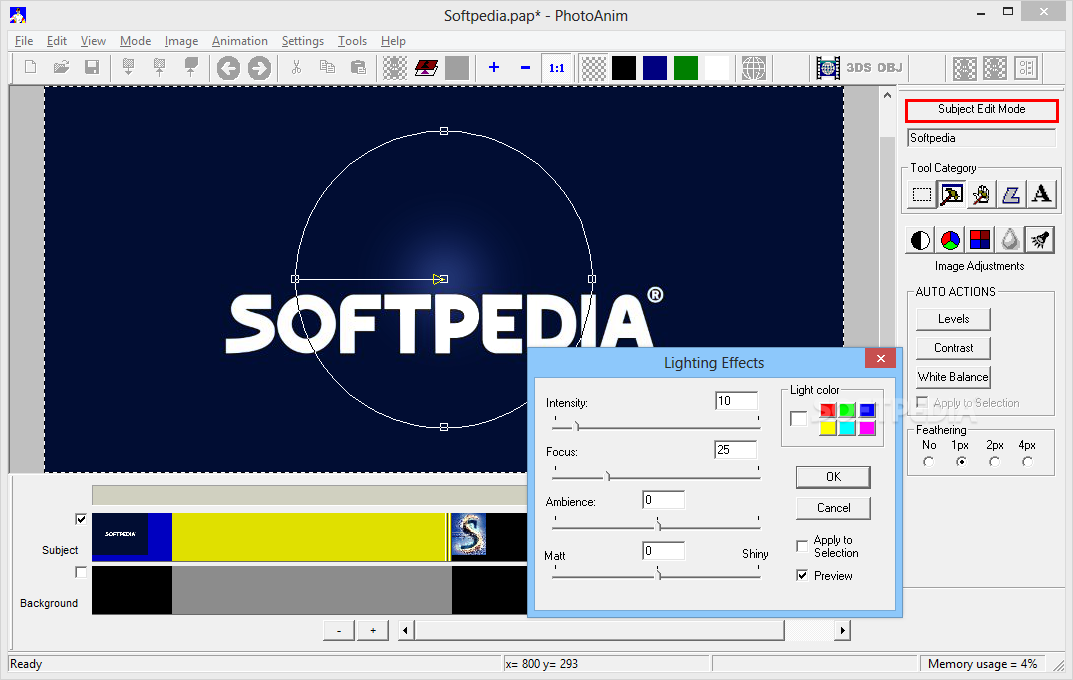Pick the magenta light color swatch
1073x680 pixels.
click(867, 428)
